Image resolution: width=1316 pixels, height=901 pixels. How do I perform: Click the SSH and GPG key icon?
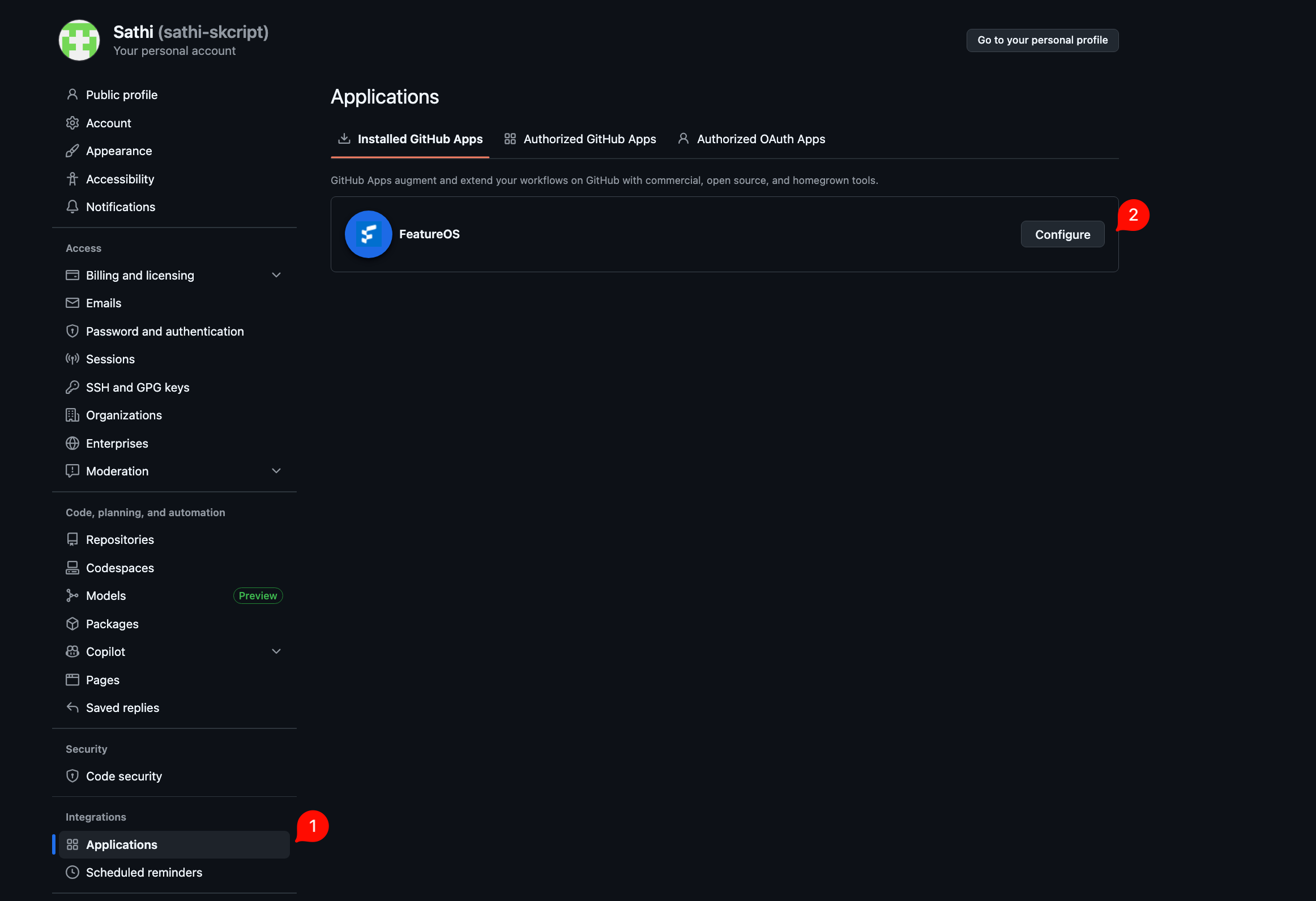pos(72,387)
